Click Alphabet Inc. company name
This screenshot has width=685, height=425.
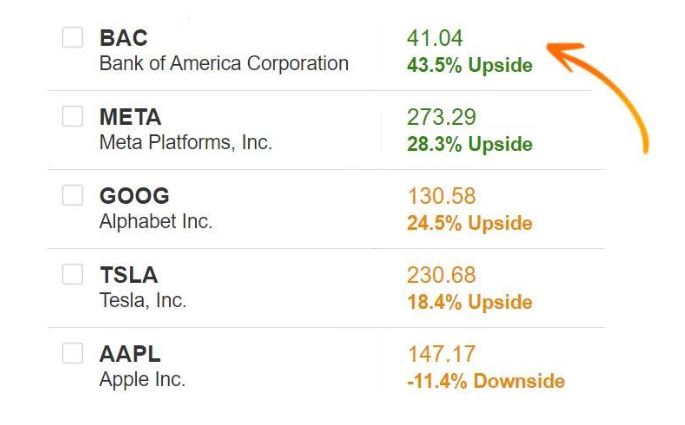pyautogui.click(x=156, y=221)
